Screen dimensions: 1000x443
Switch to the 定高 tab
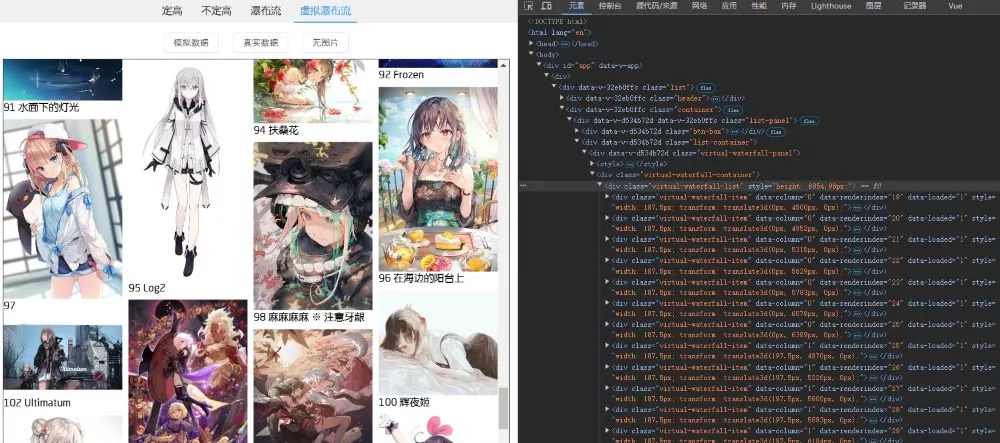(172, 11)
